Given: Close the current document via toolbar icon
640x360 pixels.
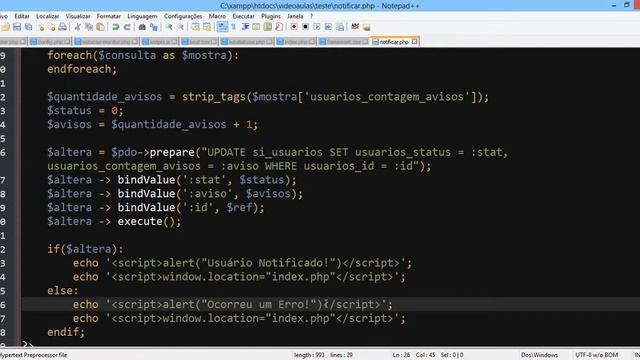Looking at the screenshot, I should click(x=41, y=27).
